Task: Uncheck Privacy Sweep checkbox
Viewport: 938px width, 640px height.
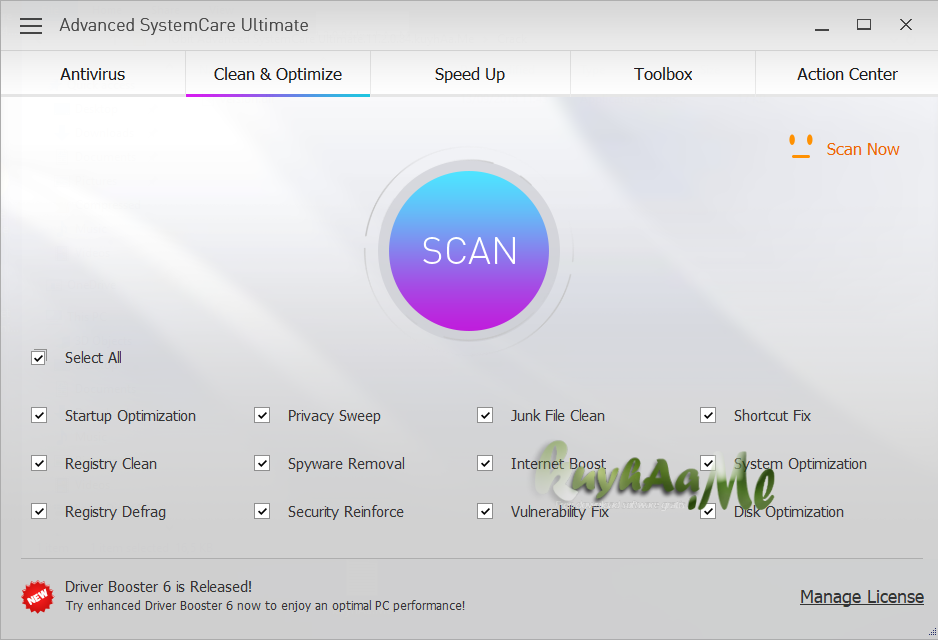Action: [x=262, y=415]
